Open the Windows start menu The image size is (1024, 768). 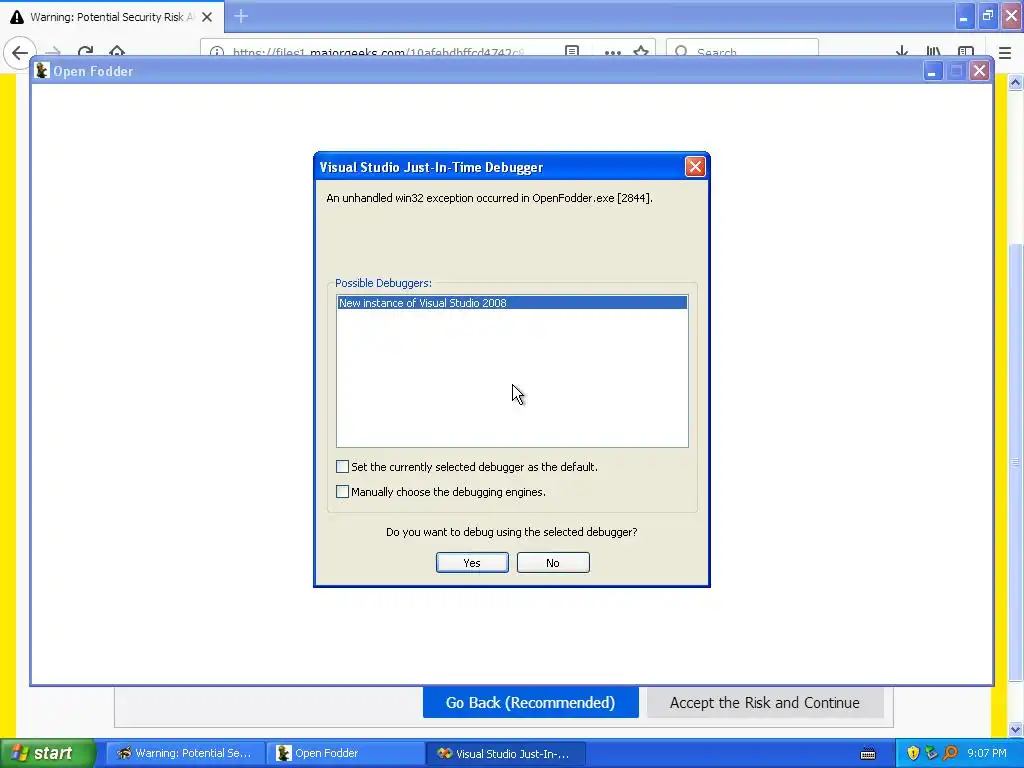[x=46, y=753]
